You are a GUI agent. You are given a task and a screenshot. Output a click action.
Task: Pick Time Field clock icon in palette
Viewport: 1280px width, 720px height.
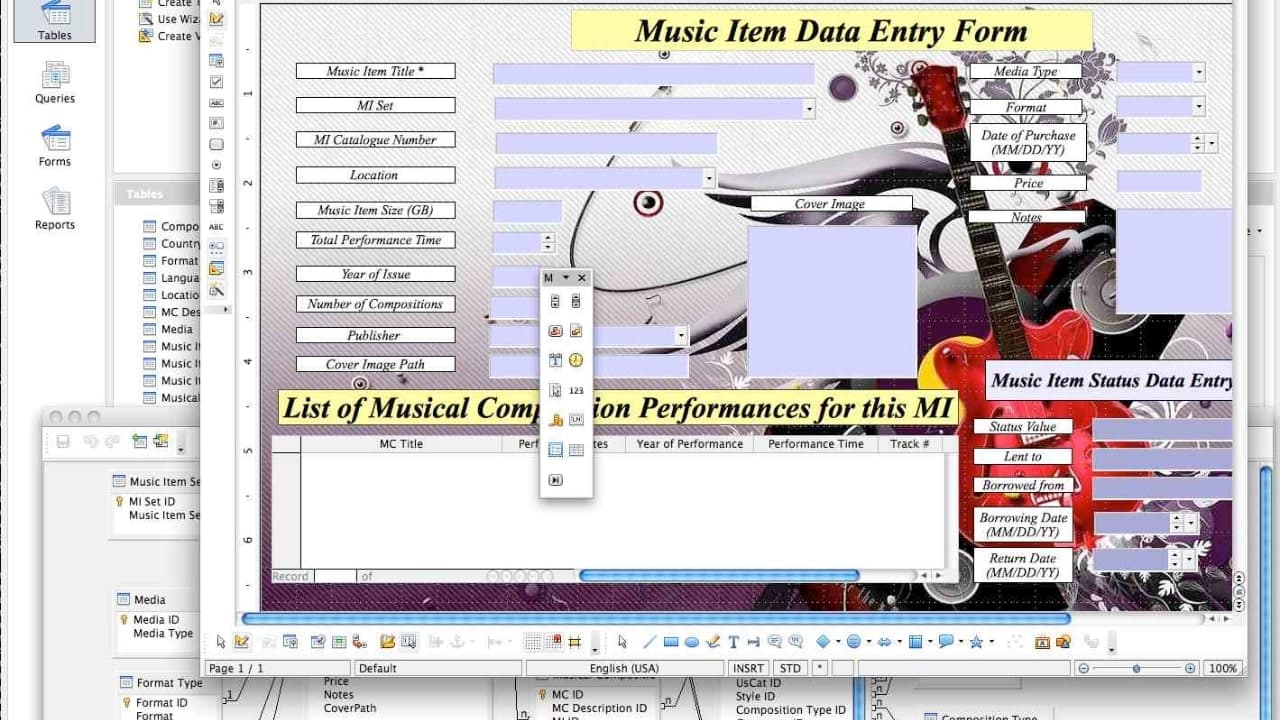point(576,360)
